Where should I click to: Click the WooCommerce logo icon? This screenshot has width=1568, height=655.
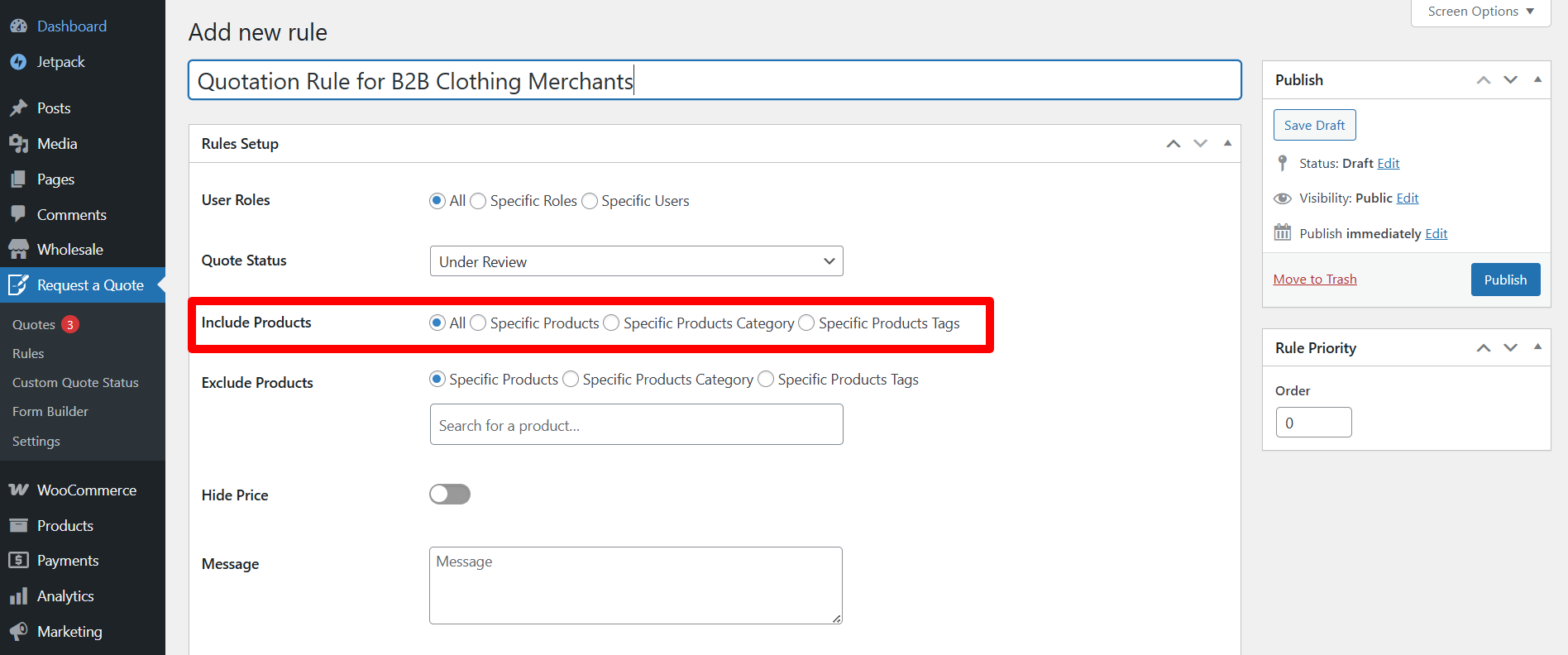pyautogui.click(x=18, y=490)
